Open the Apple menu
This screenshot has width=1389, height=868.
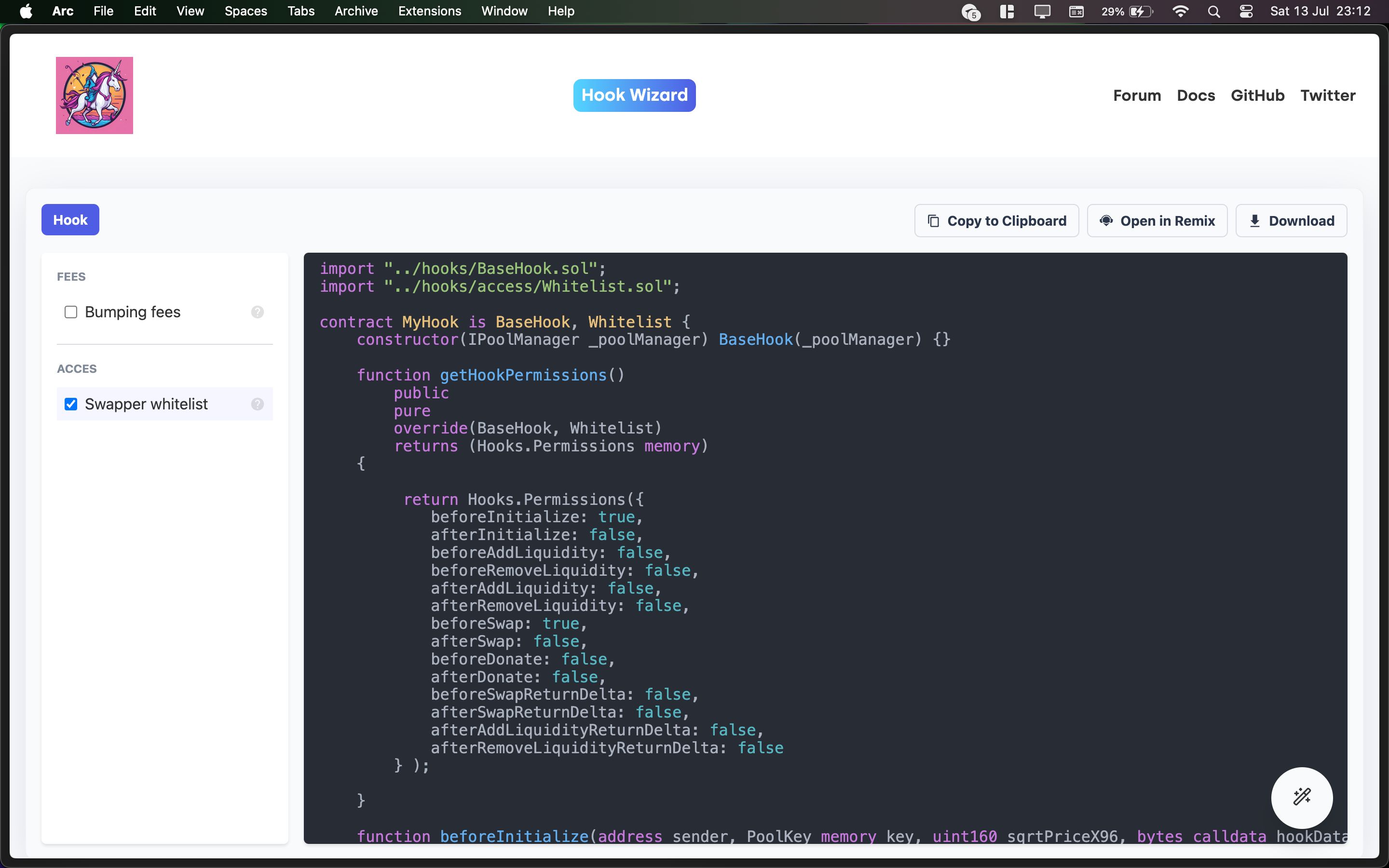tap(26, 12)
